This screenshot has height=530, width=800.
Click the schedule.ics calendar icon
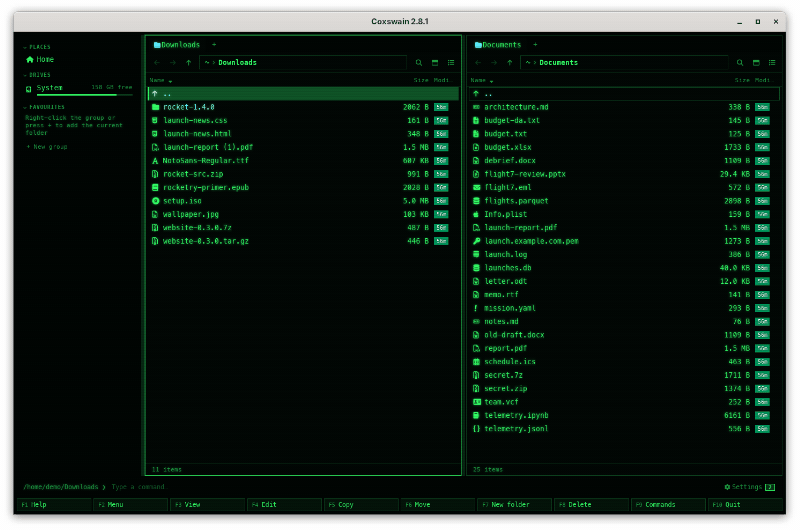coord(476,362)
